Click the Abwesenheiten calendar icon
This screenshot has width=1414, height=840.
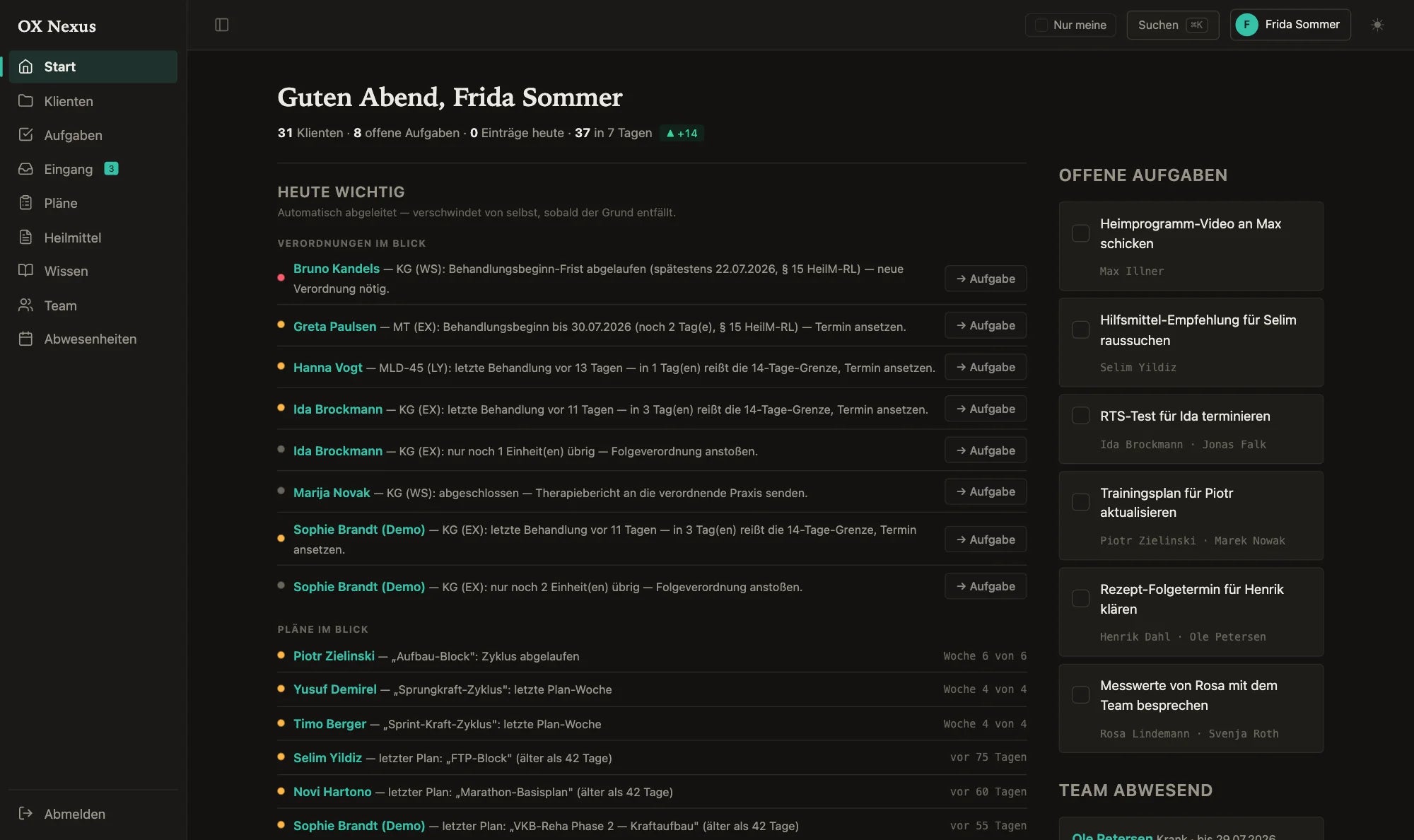click(26, 339)
